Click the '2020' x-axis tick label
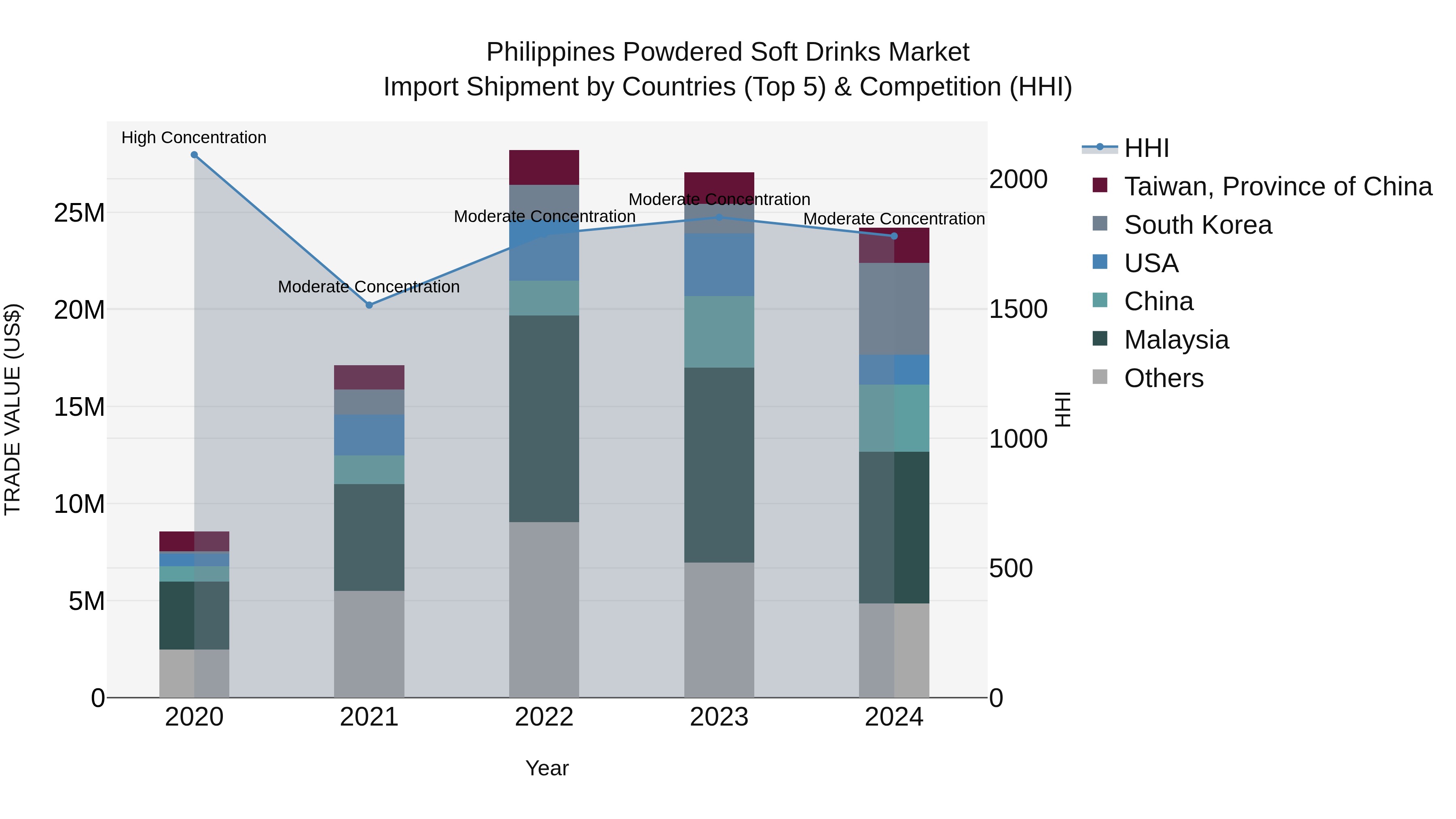Image resolution: width=1456 pixels, height=819 pixels. [x=195, y=718]
